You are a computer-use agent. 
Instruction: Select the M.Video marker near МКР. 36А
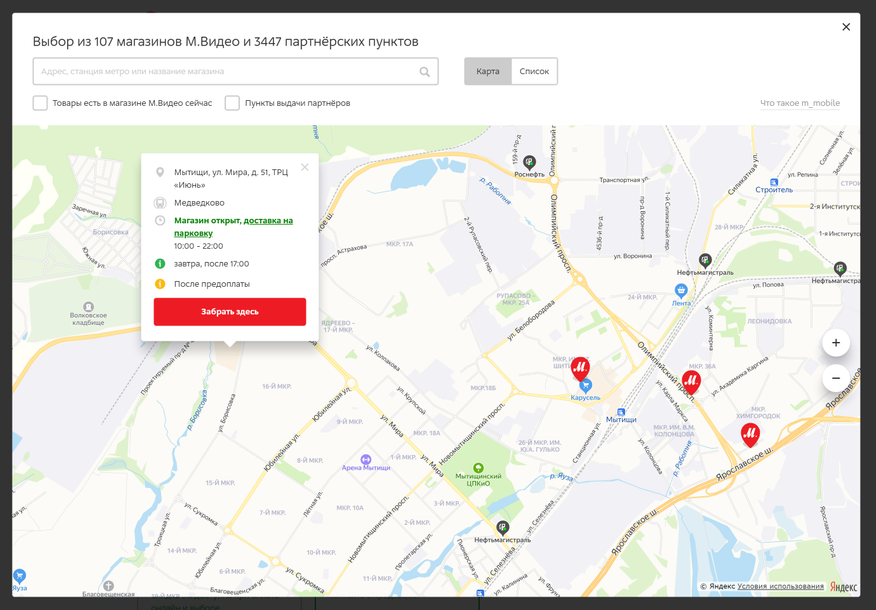(x=691, y=382)
